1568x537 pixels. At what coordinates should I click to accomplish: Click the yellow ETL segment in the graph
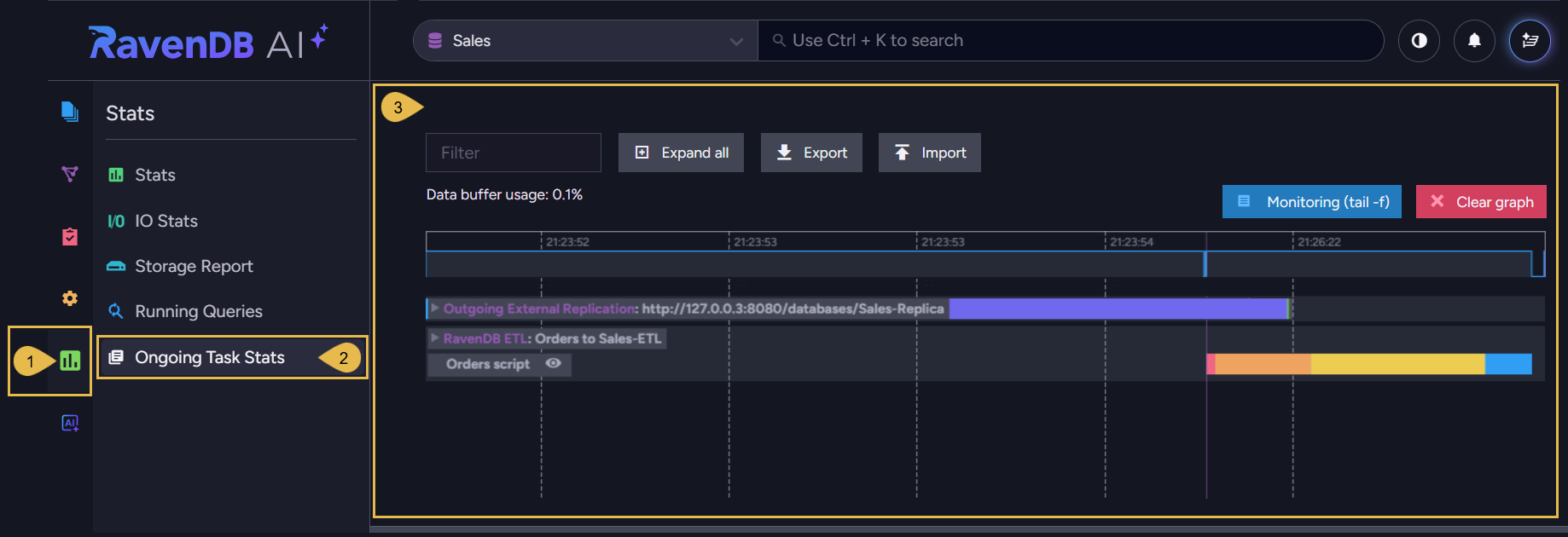click(x=1397, y=364)
